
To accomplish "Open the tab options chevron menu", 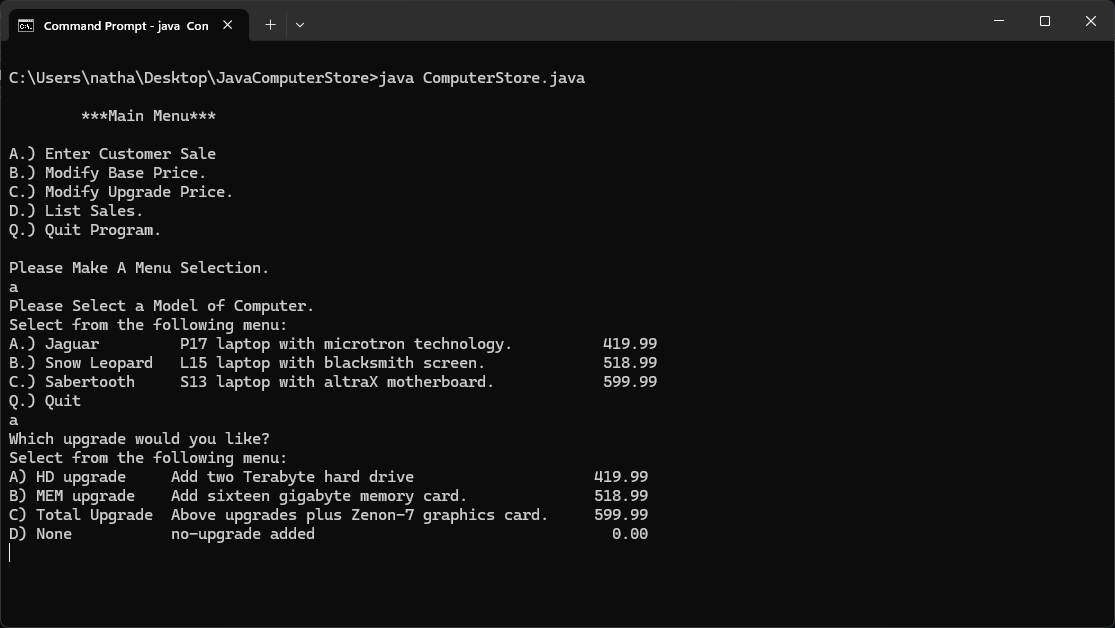I will tap(300, 21).
